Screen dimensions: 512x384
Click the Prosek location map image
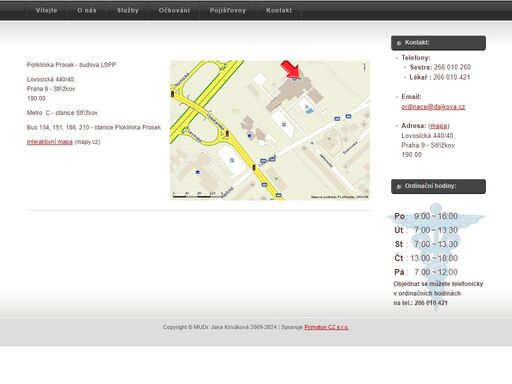coord(270,130)
